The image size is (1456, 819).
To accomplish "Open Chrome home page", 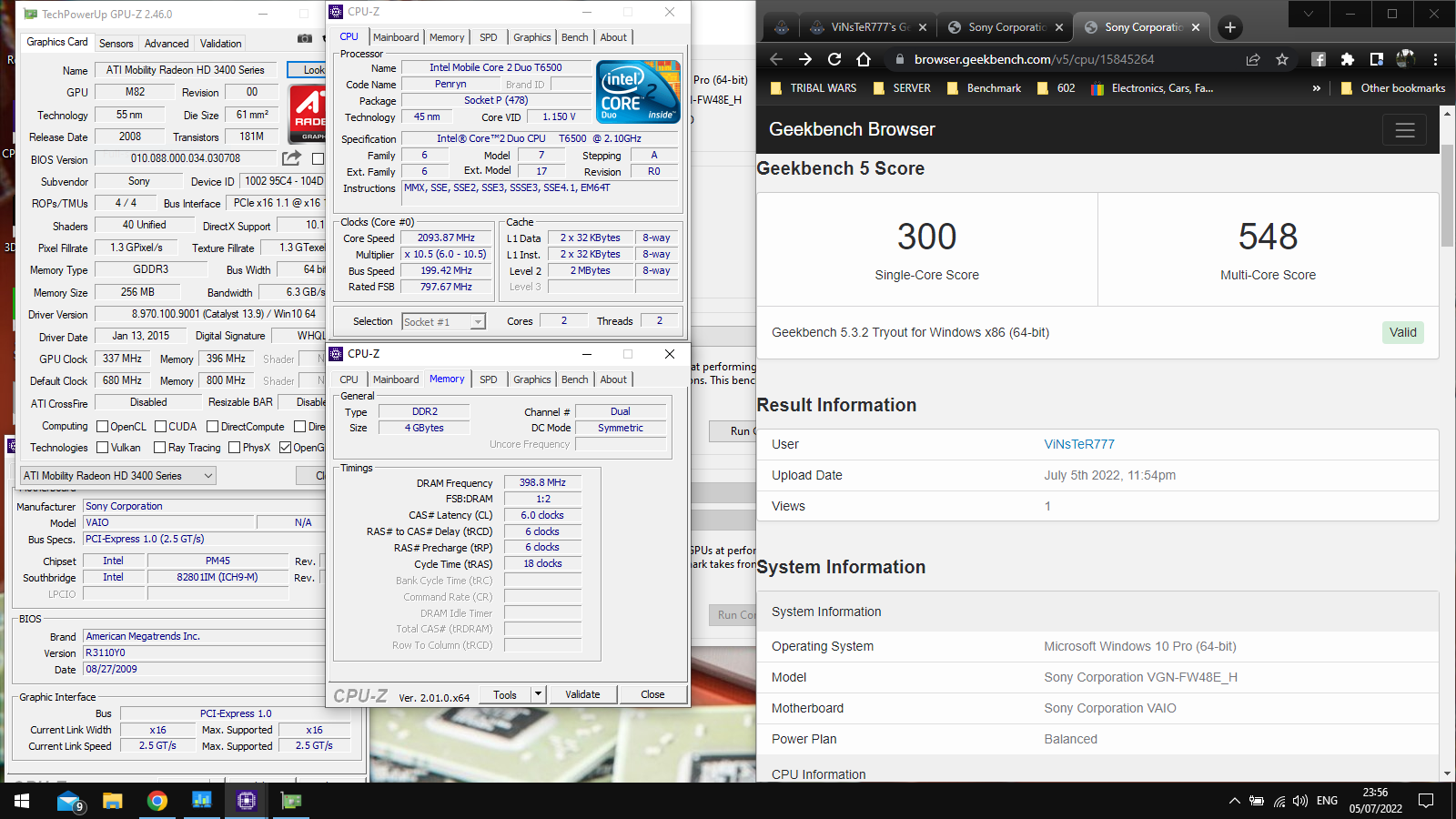I will point(864,59).
